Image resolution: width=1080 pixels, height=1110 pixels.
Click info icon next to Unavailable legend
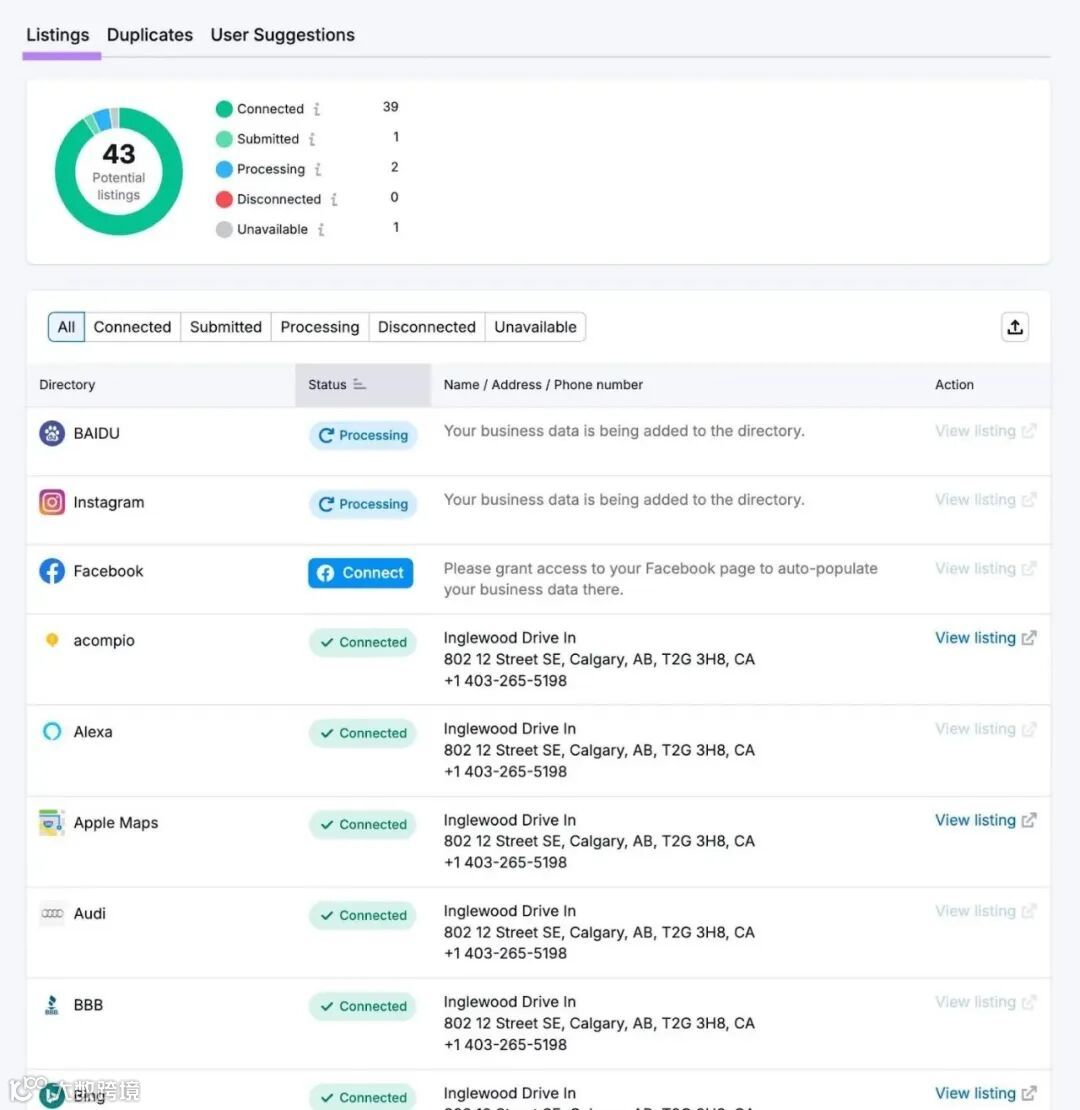[321, 229]
